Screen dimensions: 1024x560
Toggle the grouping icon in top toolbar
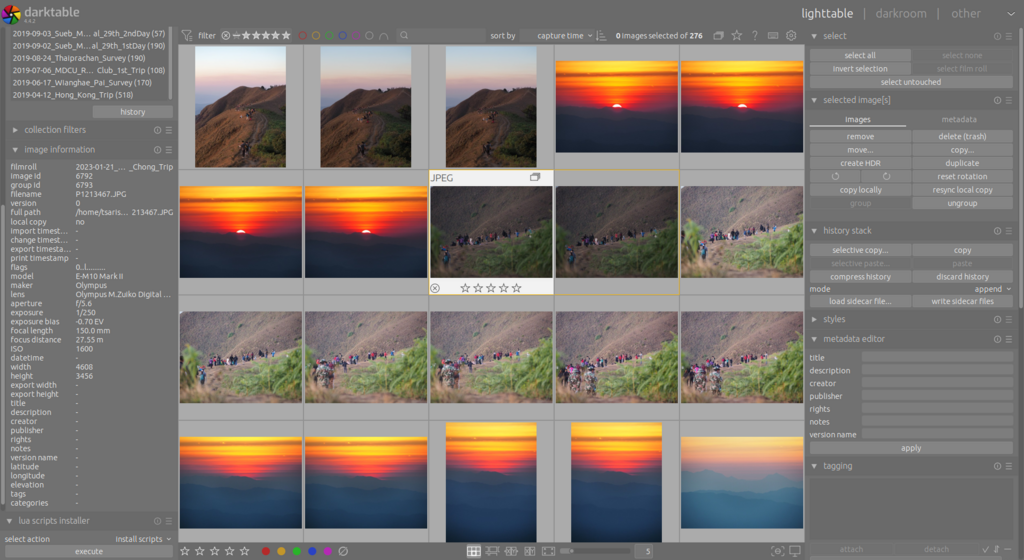tap(718, 36)
